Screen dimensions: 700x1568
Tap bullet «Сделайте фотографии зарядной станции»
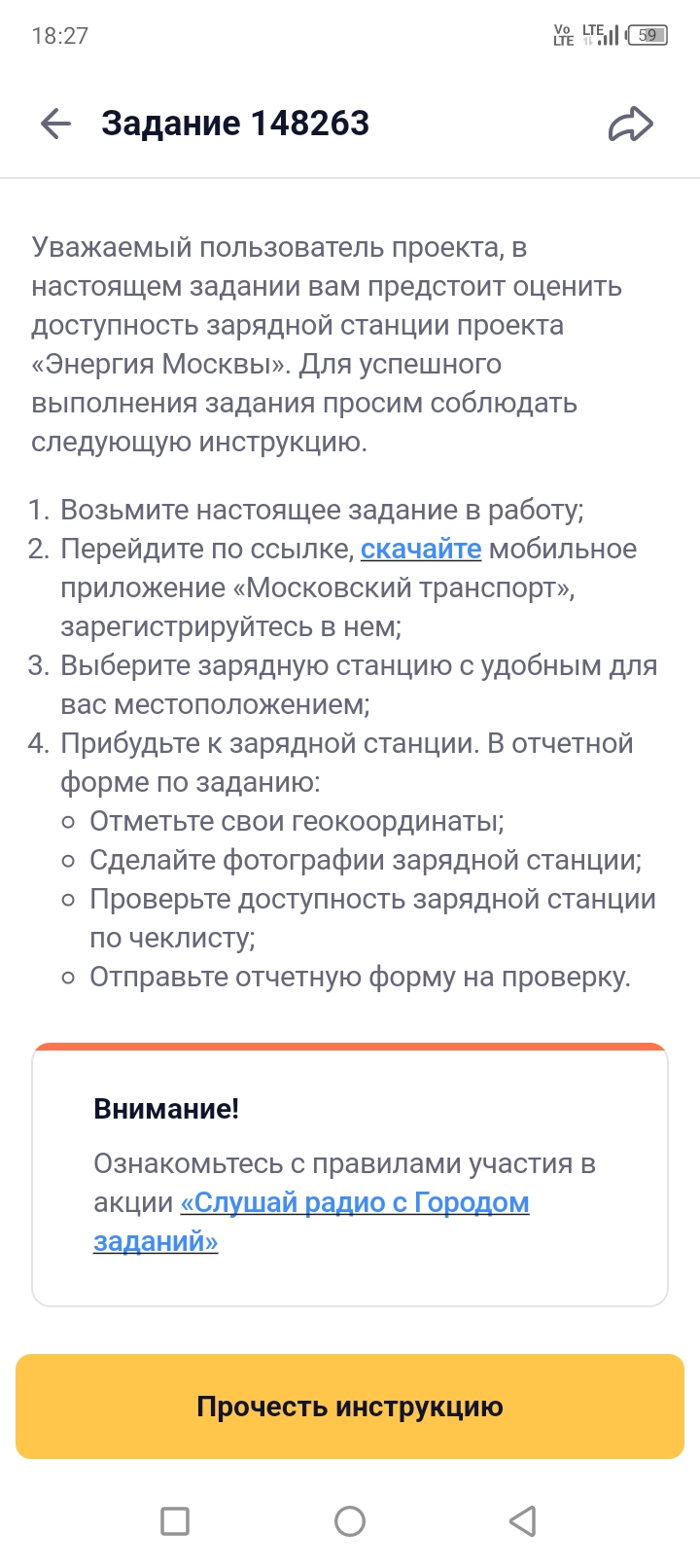pyautogui.click(x=366, y=860)
